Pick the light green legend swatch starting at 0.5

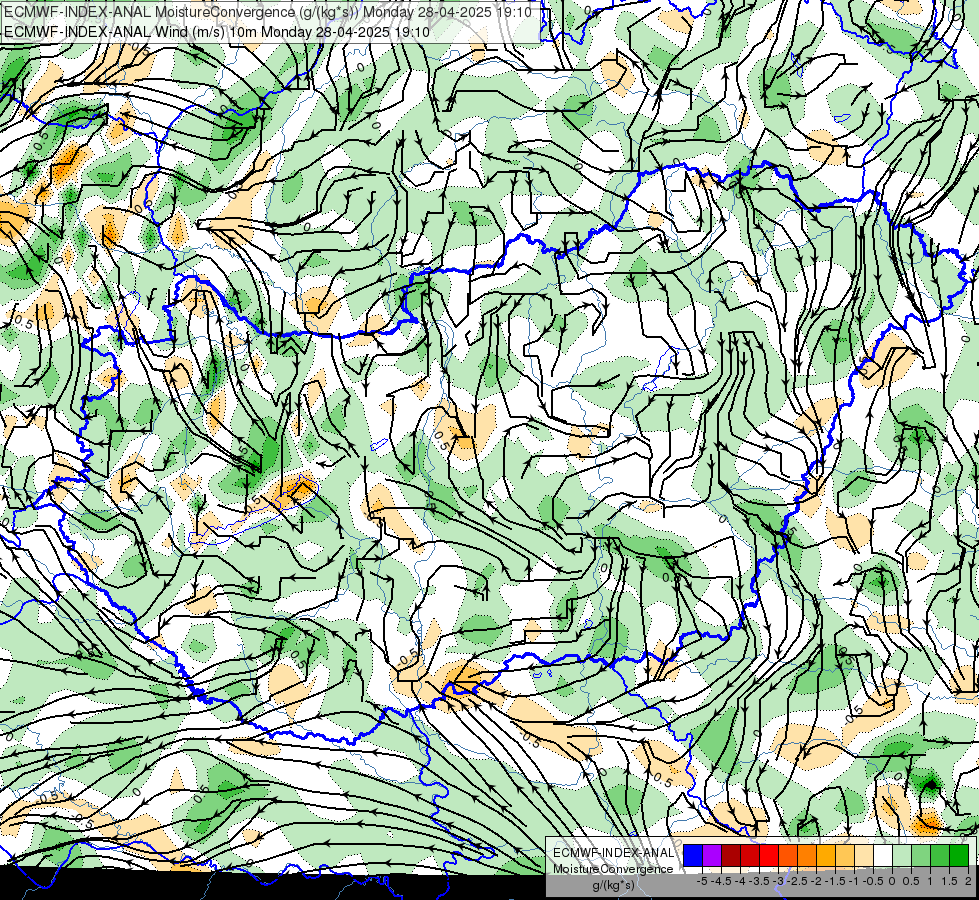922,856
